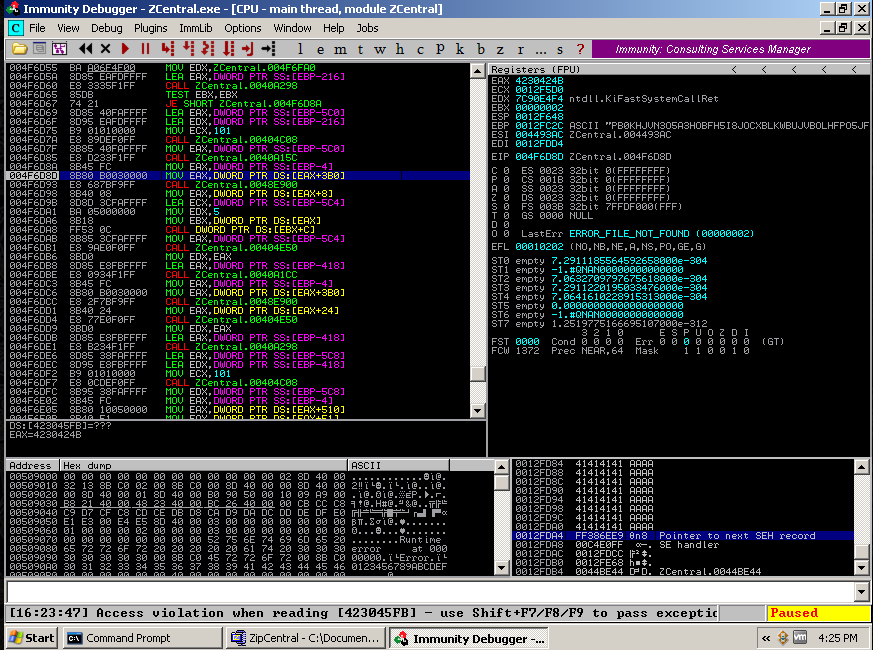Show the memory map using the 'm' button
This screenshot has height=650, width=873.
340,48
